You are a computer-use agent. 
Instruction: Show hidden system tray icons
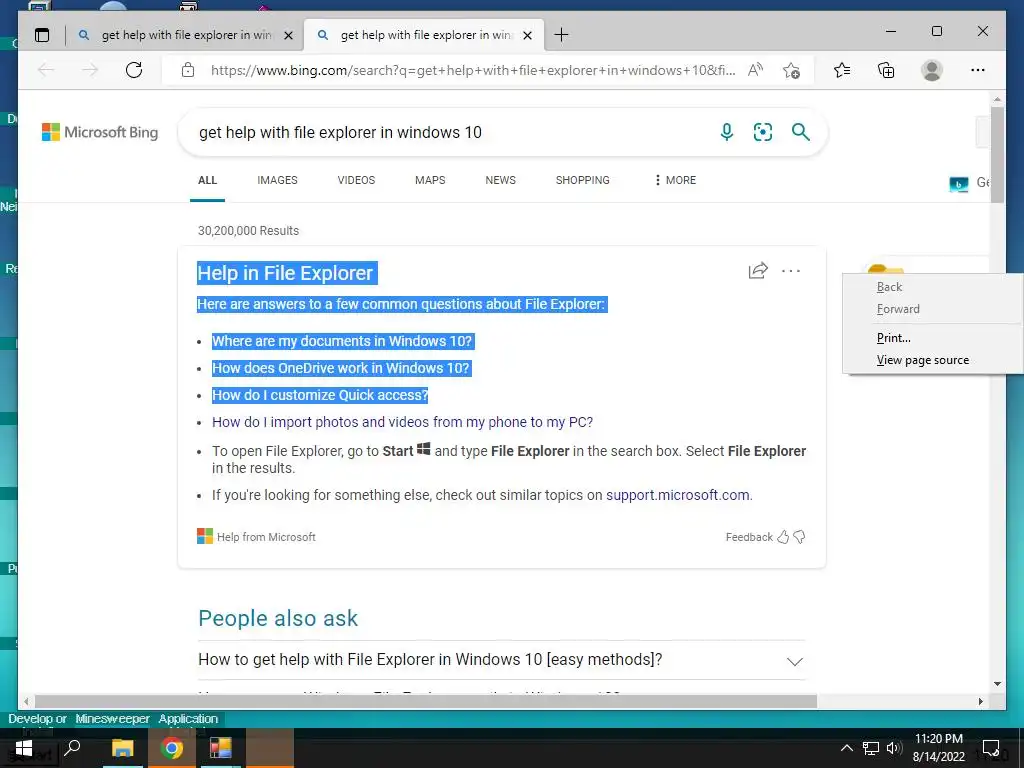click(x=846, y=748)
